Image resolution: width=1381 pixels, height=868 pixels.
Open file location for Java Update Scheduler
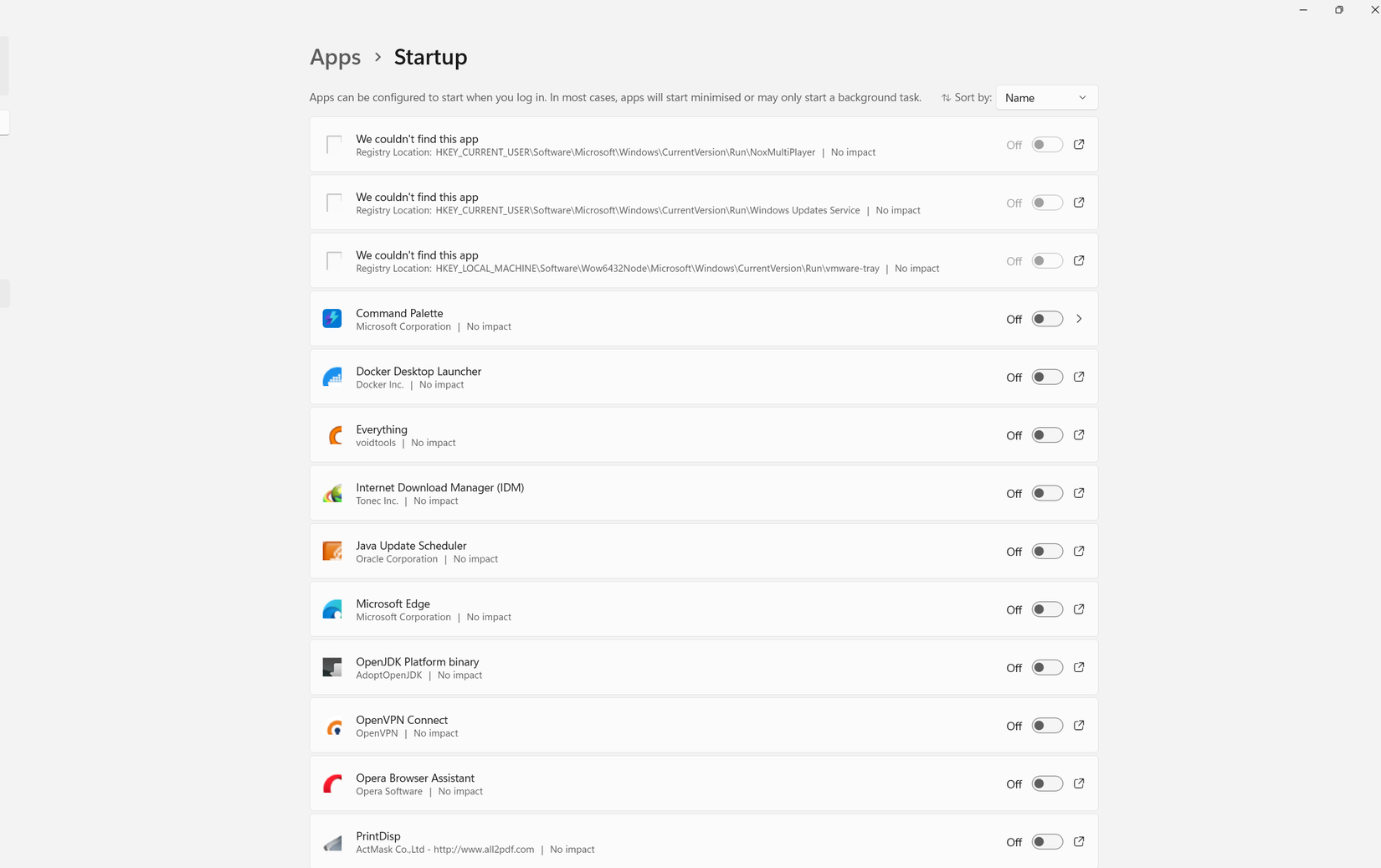pyautogui.click(x=1079, y=551)
